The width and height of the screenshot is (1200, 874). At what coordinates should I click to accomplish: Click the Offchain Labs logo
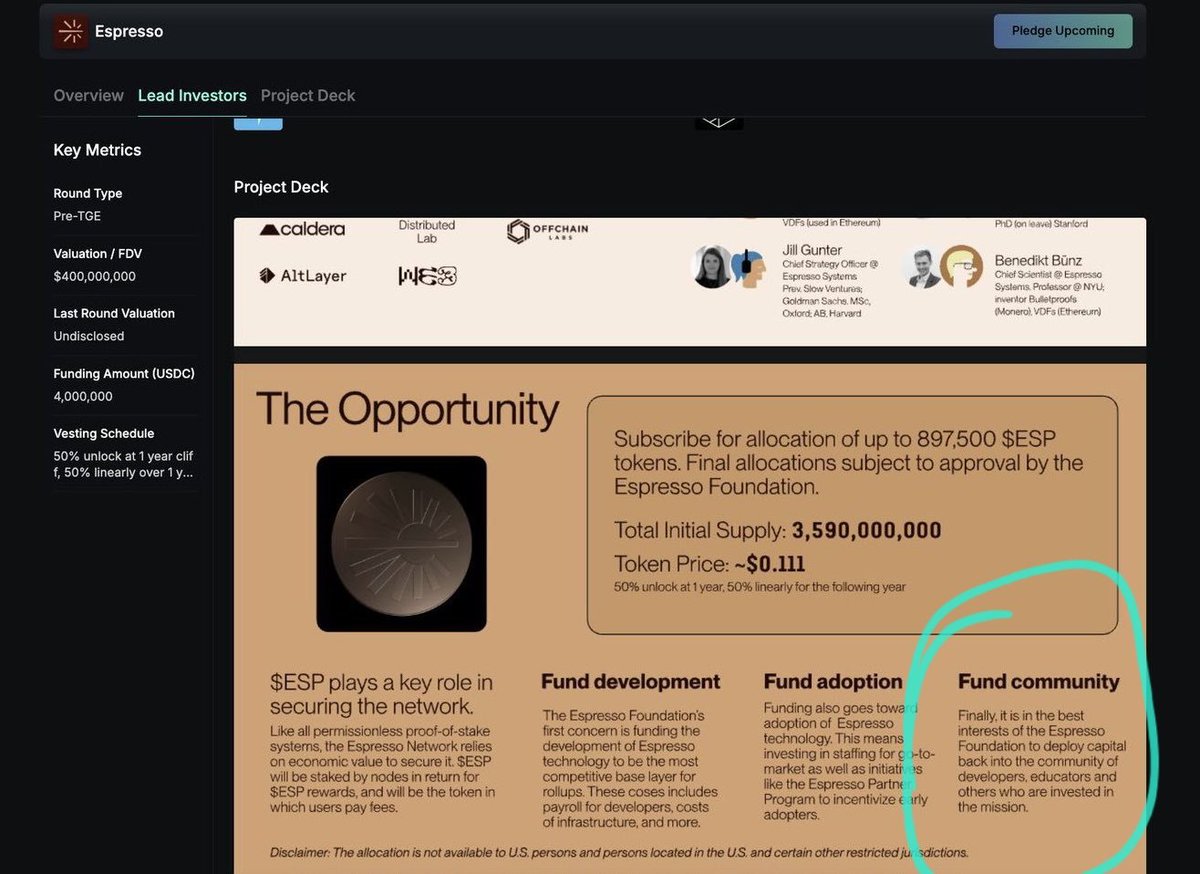[x=547, y=232]
